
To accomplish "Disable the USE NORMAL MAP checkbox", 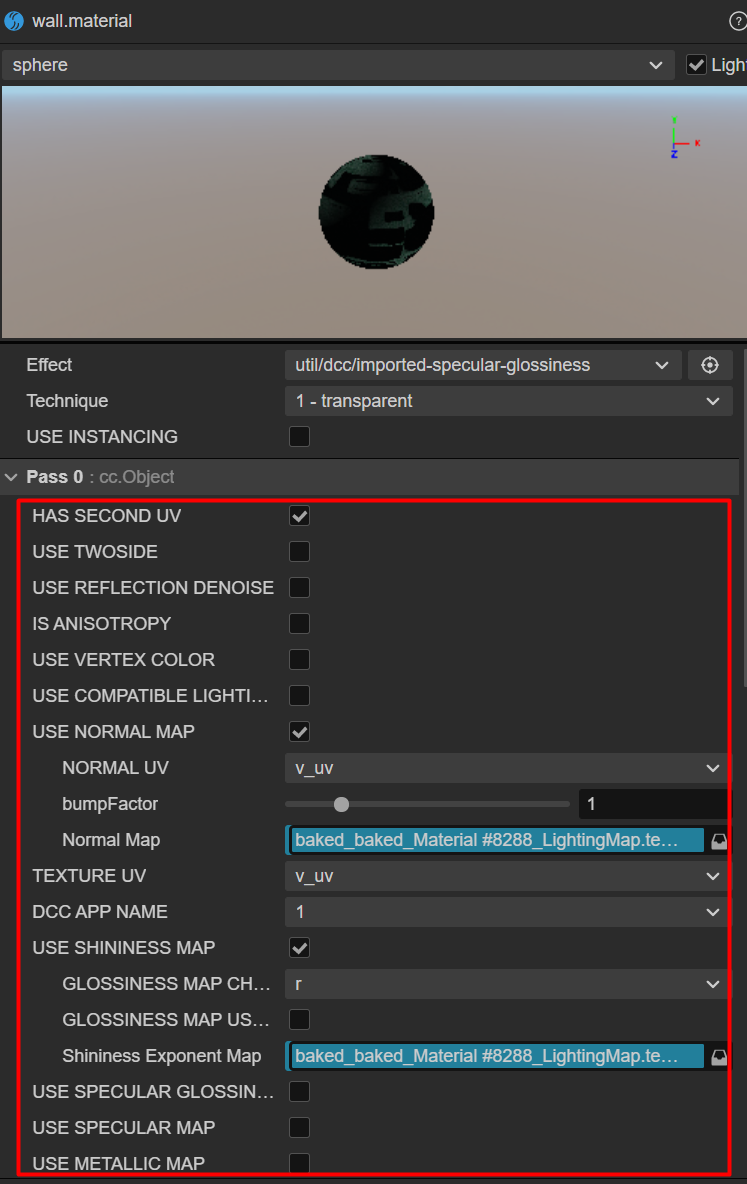I will pos(299,732).
